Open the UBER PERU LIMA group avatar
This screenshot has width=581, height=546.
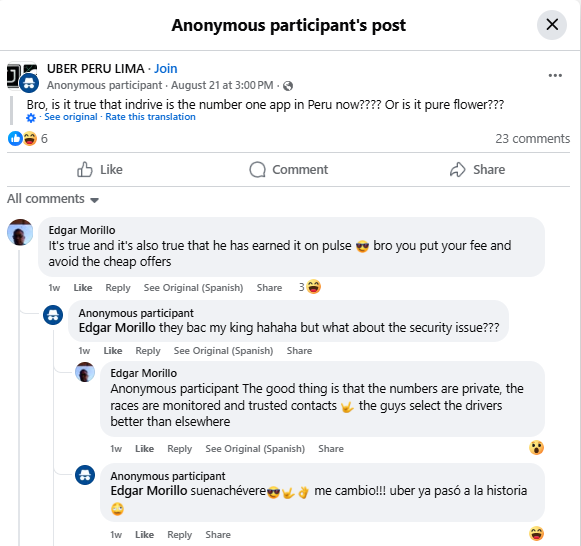coord(23,77)
